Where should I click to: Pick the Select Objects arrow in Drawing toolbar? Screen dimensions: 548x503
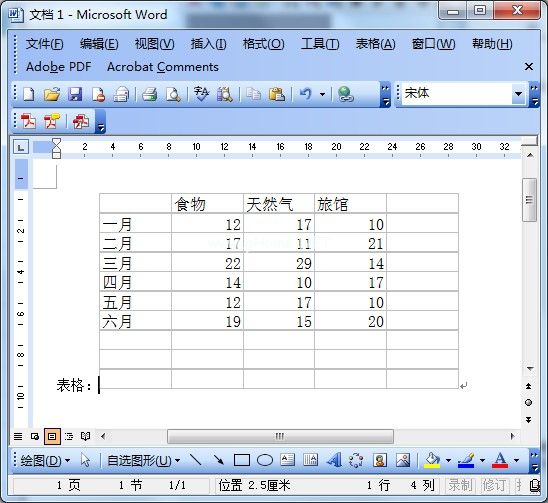pos(85,460)
